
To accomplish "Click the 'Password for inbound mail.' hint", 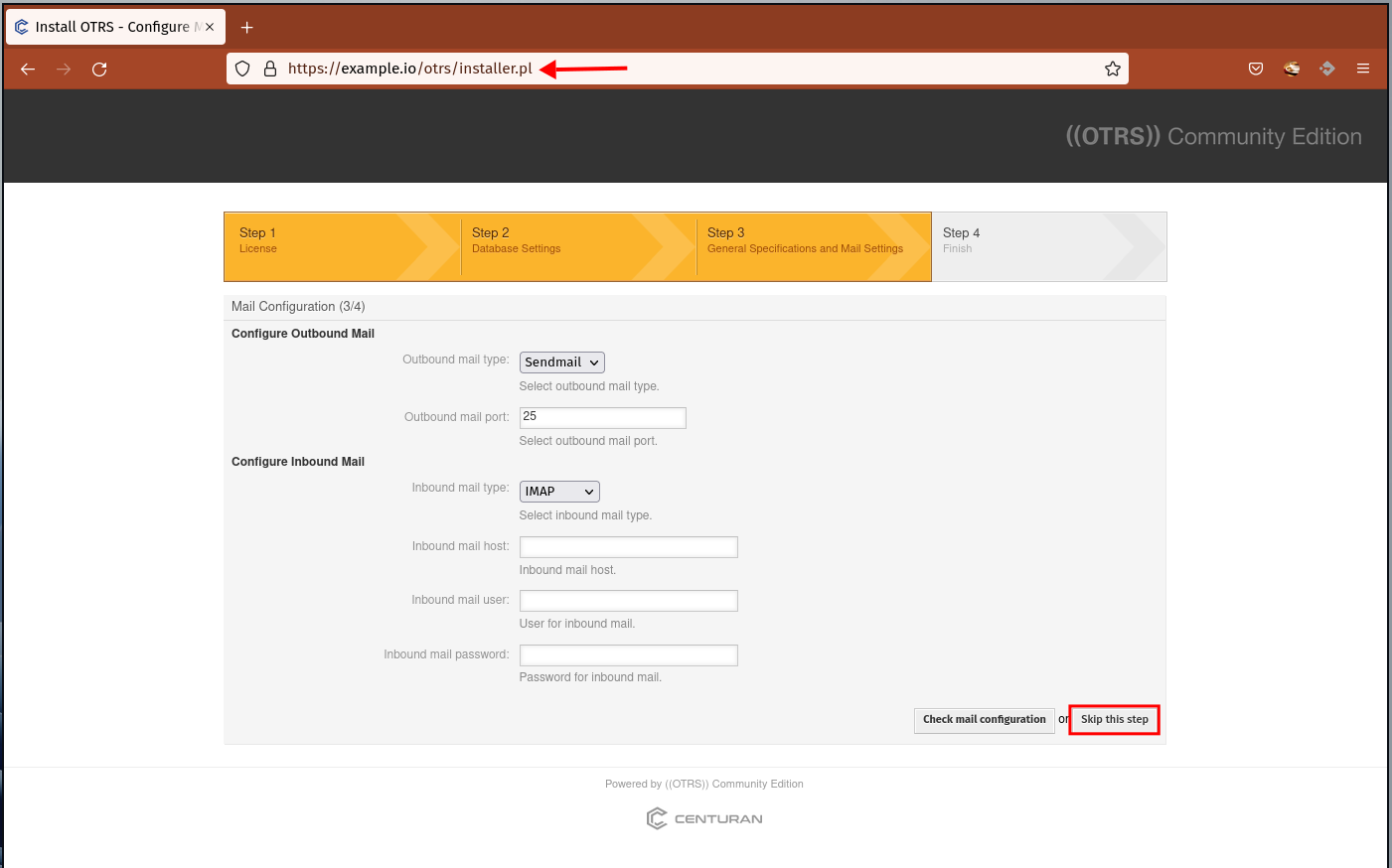I will pos(590,677).
